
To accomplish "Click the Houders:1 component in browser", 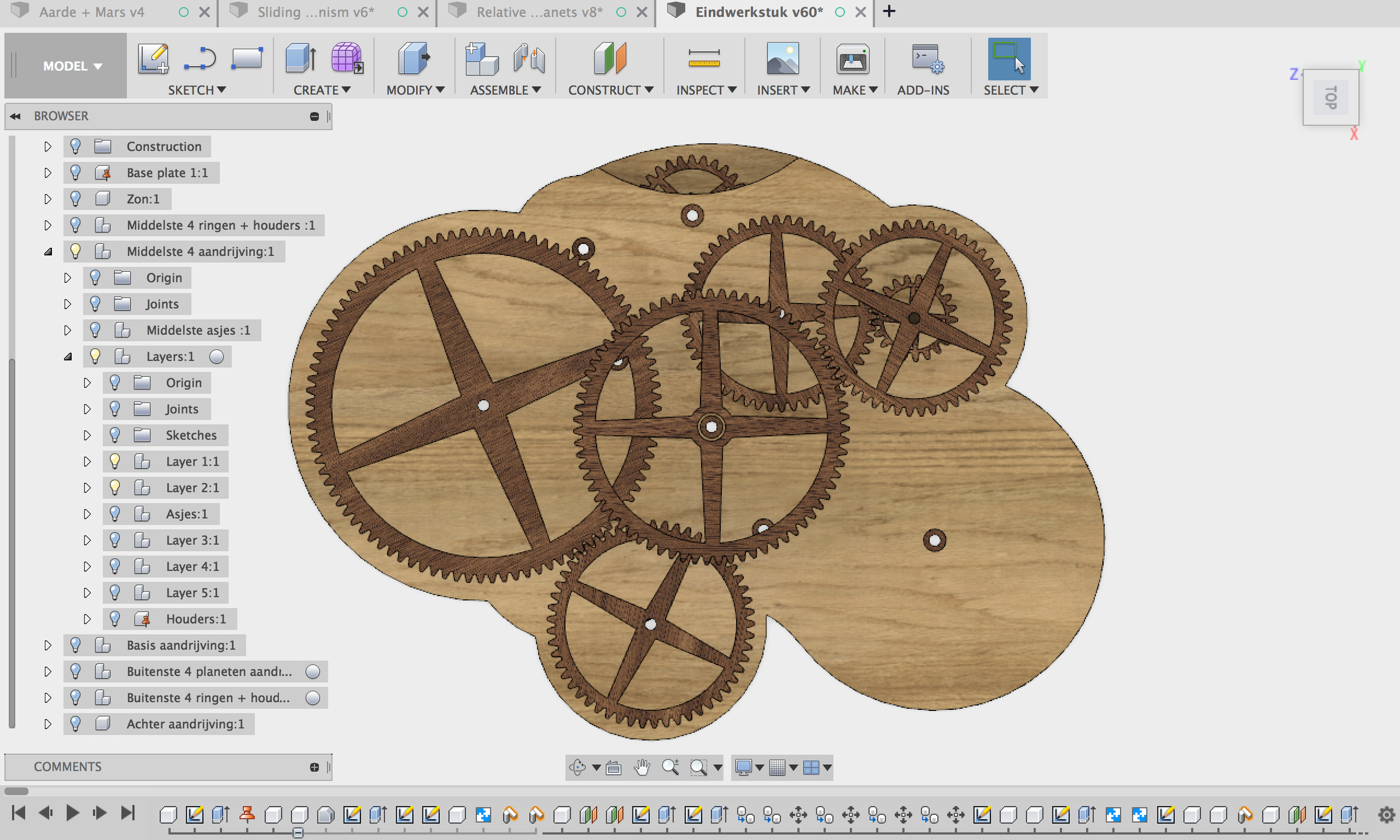I will tap(195, 619).
